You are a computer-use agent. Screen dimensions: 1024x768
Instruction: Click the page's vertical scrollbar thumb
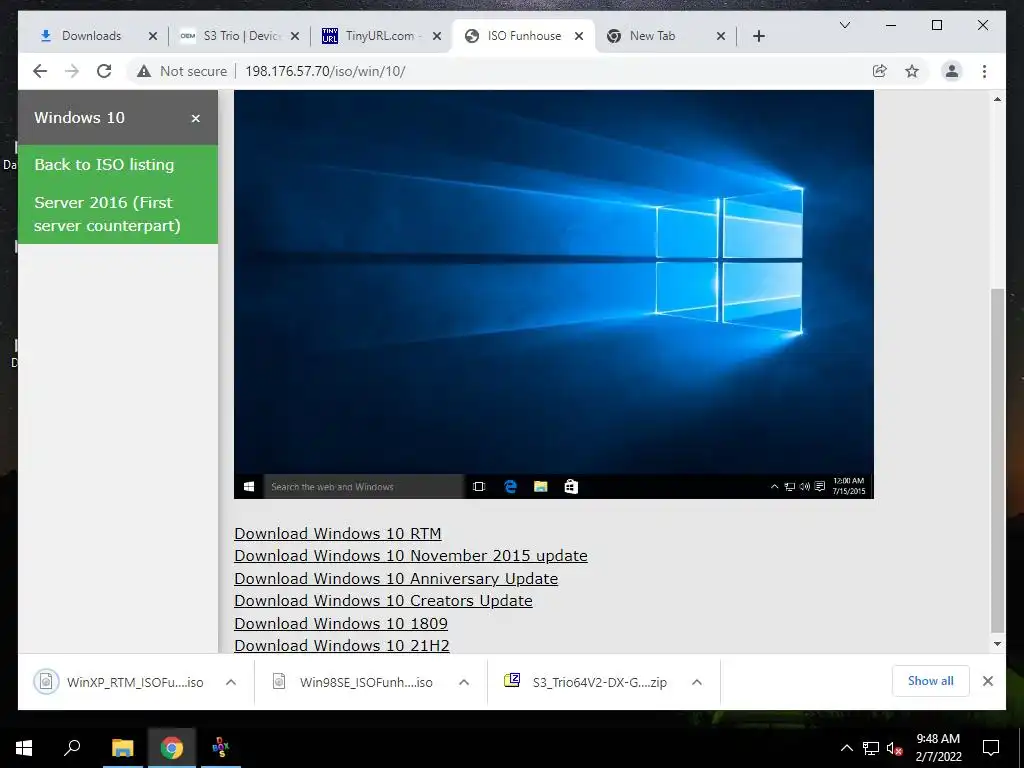coord(997,460)
